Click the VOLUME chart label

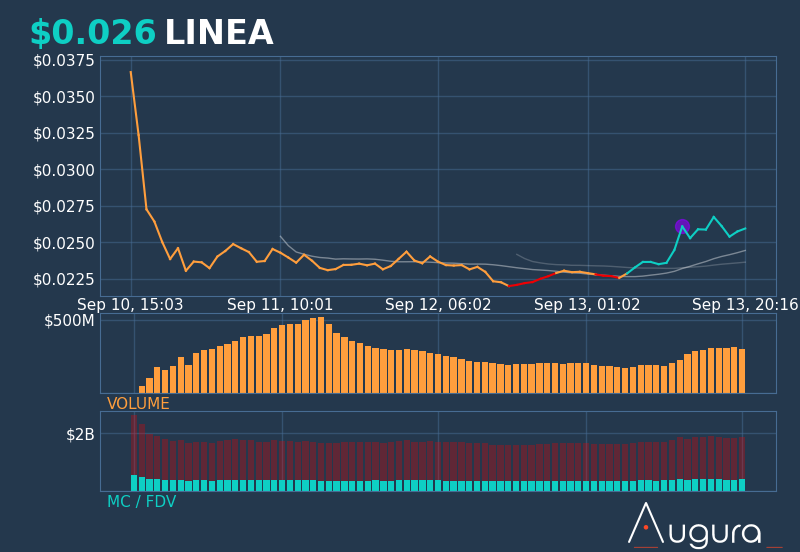[x=138, y=404]
